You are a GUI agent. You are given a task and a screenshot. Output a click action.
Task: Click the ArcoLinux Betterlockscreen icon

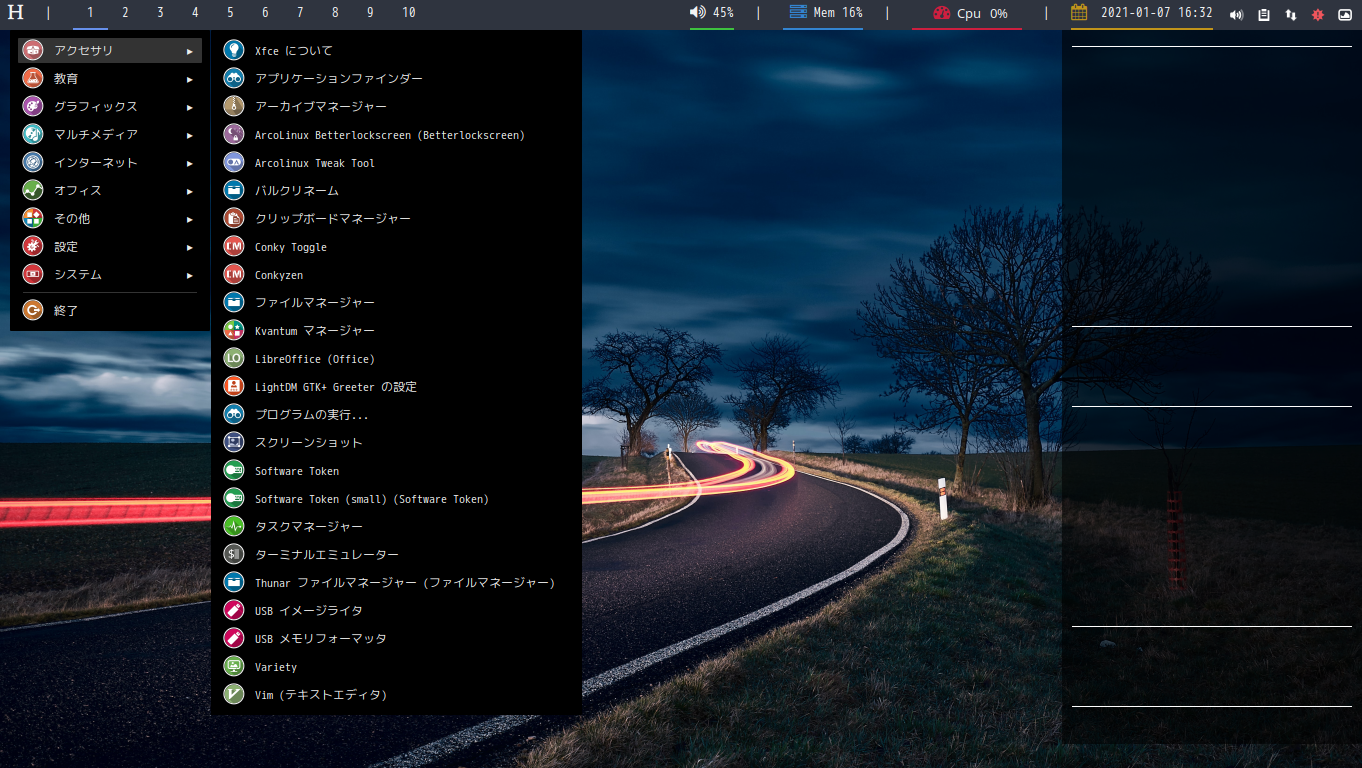click(x=233, y=134)
